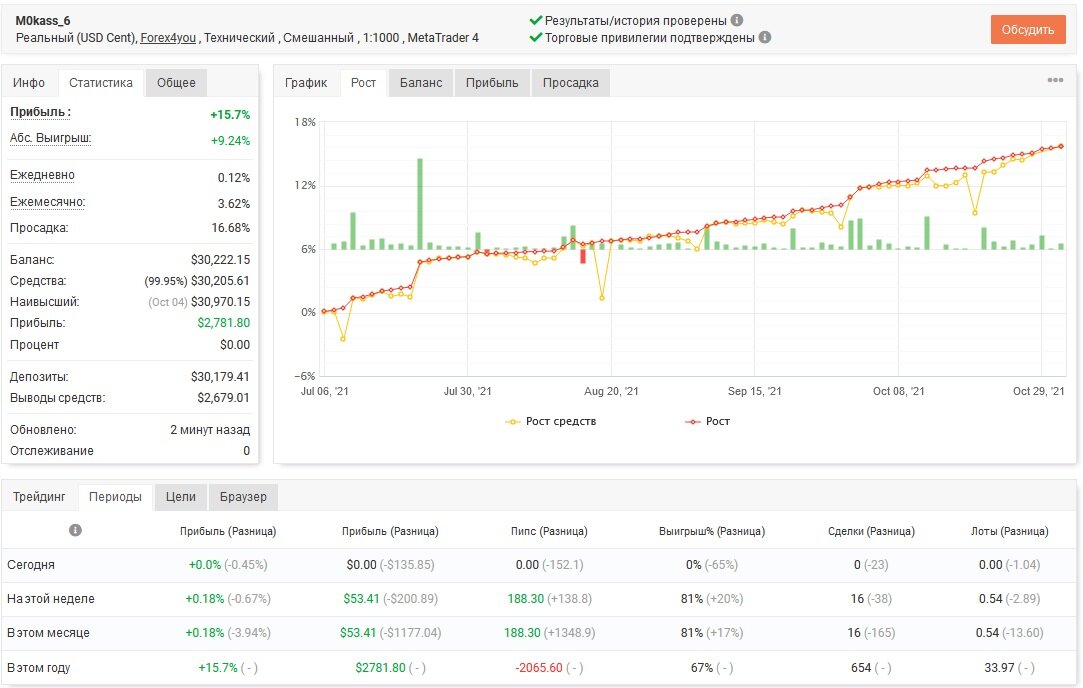Click the 654 trades value
Screen dimensions: 1083x688
861,668
